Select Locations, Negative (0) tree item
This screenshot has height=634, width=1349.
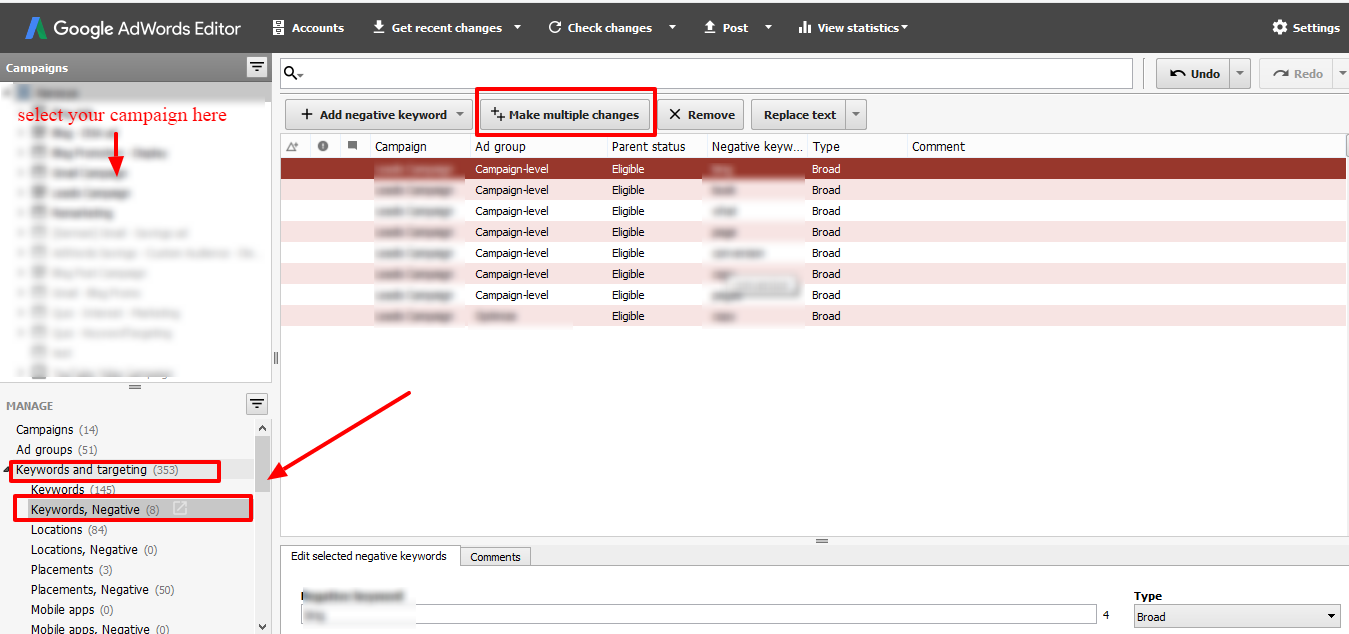94,550
